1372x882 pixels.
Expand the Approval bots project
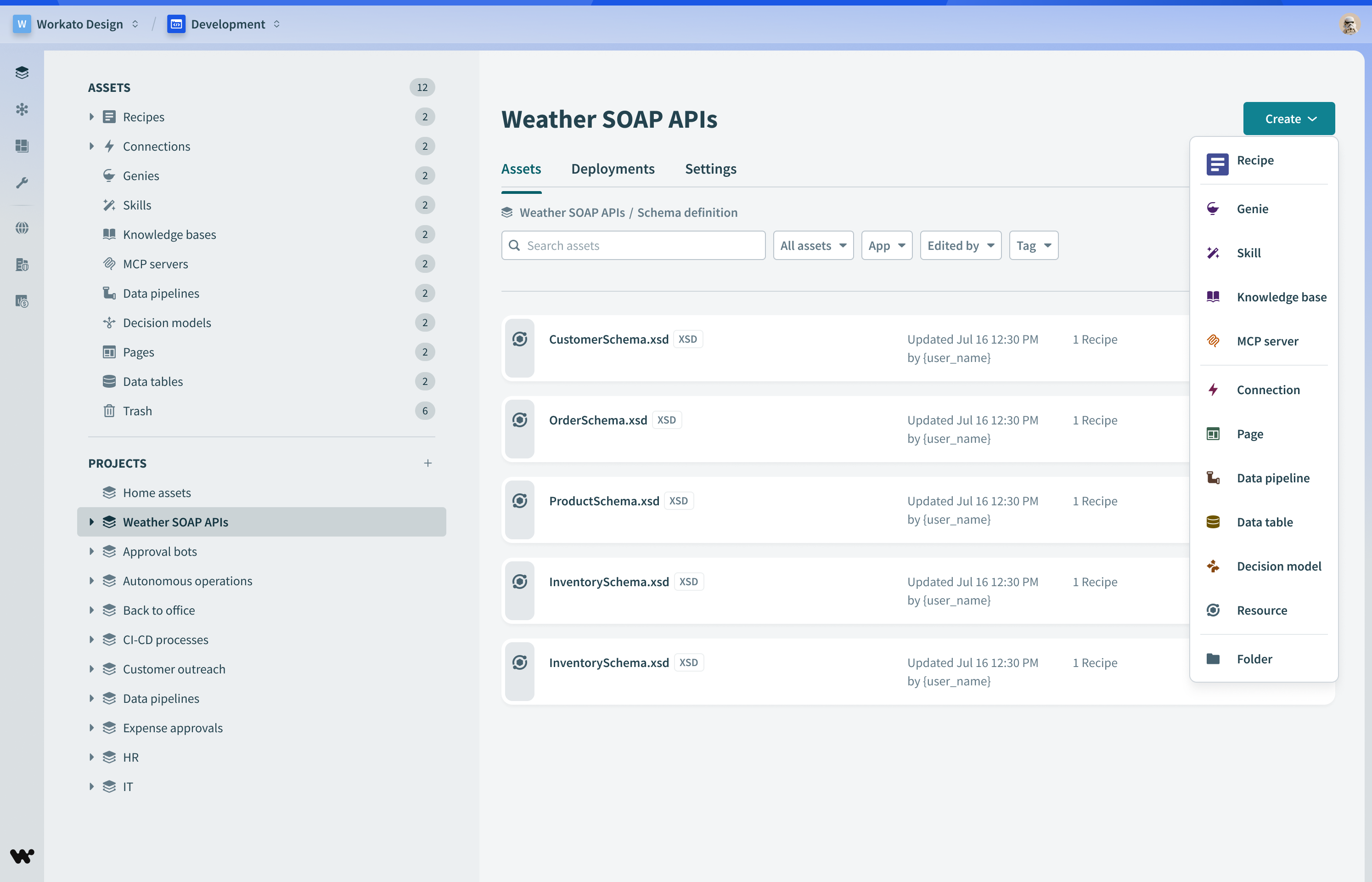coord(91,551)
